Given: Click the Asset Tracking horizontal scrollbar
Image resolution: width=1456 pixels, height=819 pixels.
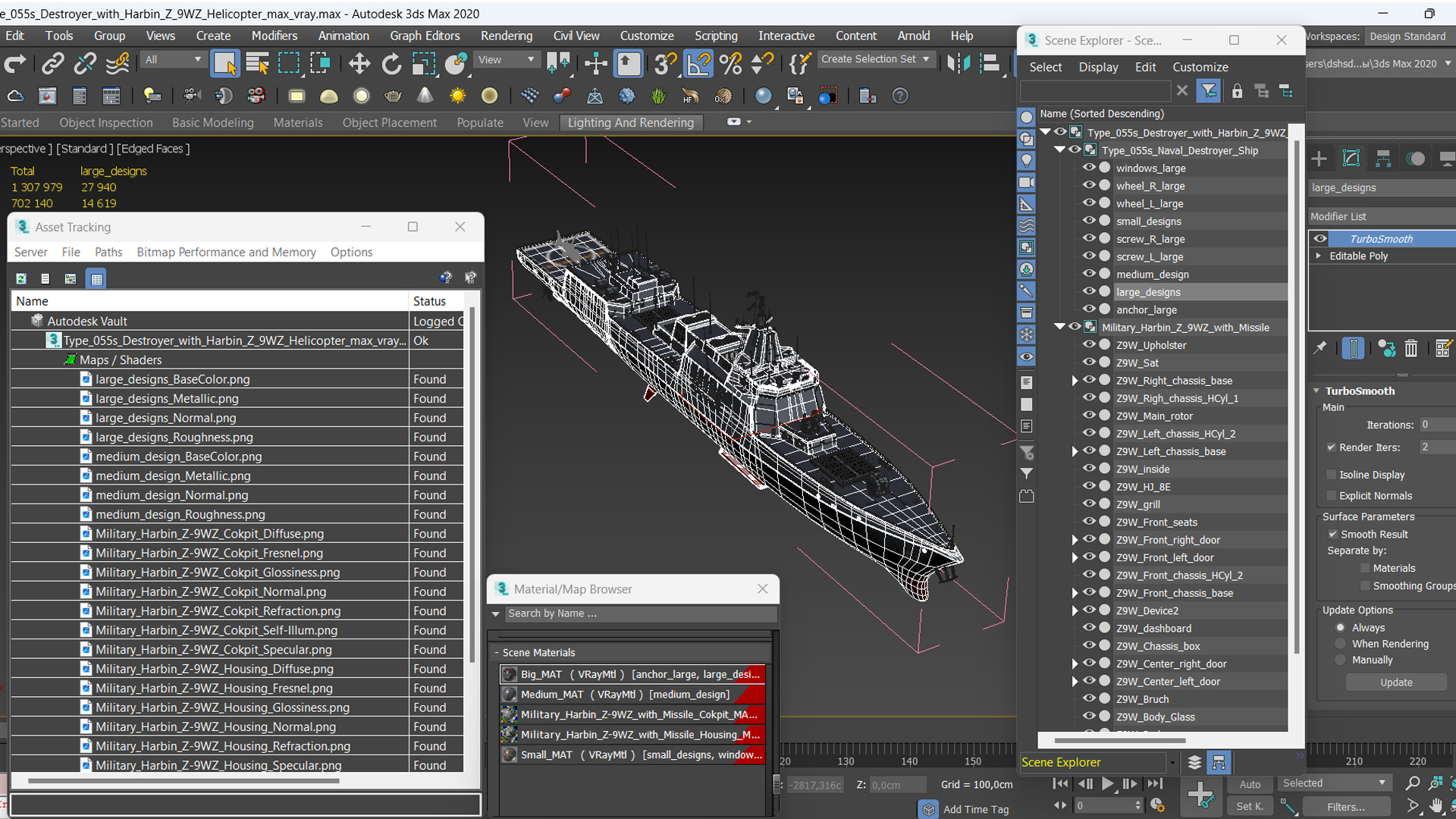Looking at the screenshot, I should coord(184,780).
